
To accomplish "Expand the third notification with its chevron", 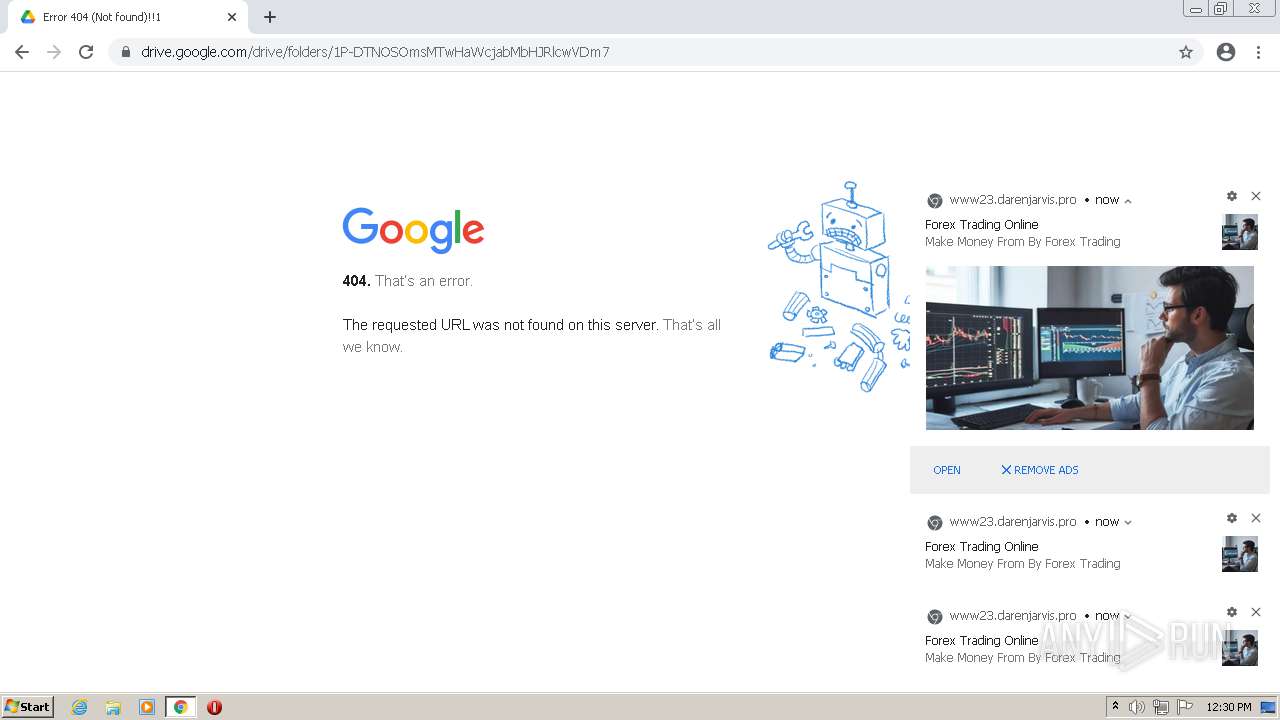I will (x=1128, y=616).
